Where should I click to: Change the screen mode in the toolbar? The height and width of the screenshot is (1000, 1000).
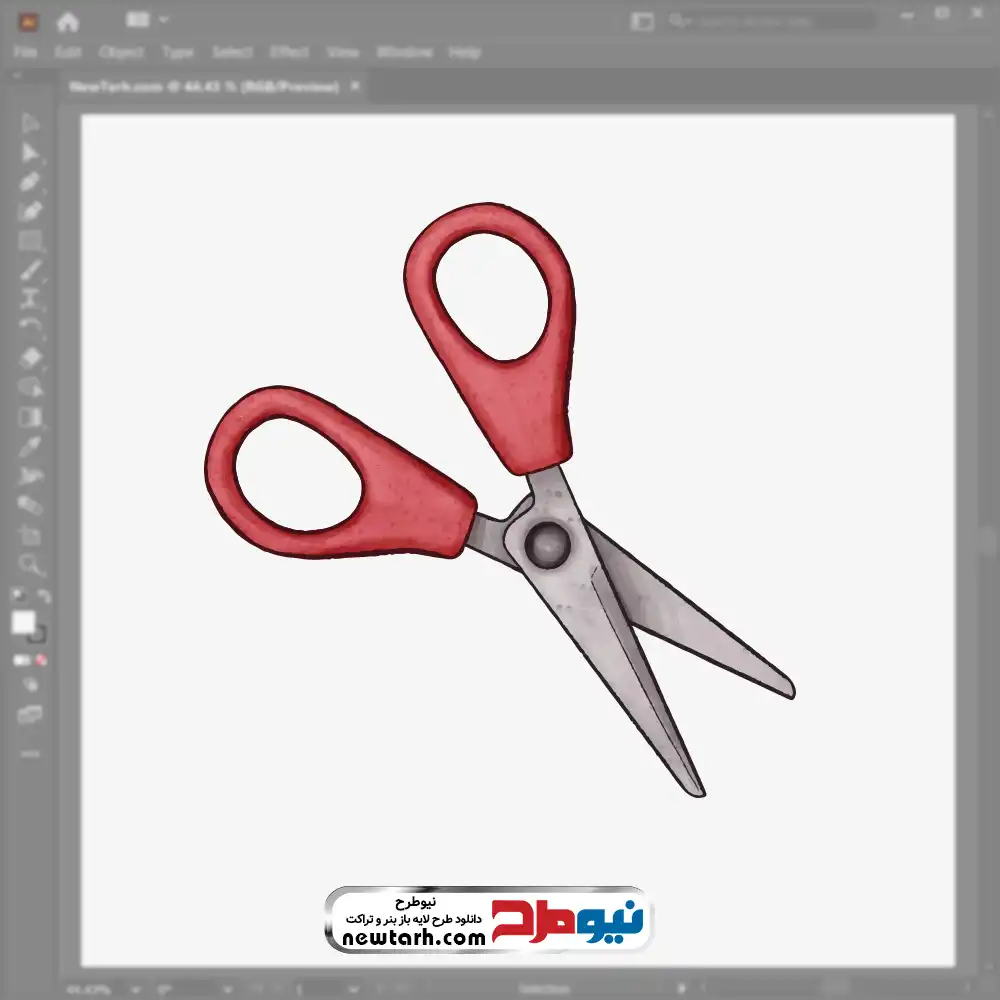click(x=30, y=714)
